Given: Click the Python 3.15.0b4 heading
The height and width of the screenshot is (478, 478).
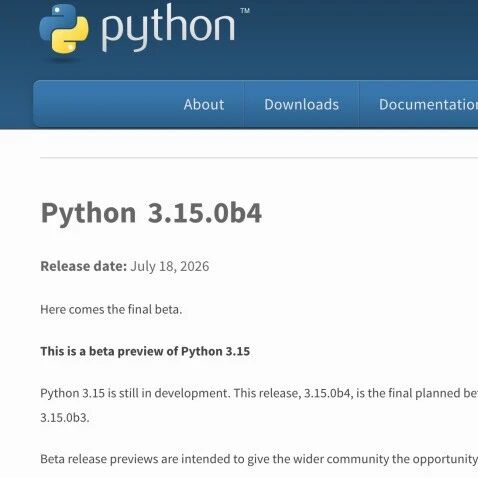Looking at the screenshot, I should (x=151, y=213).
